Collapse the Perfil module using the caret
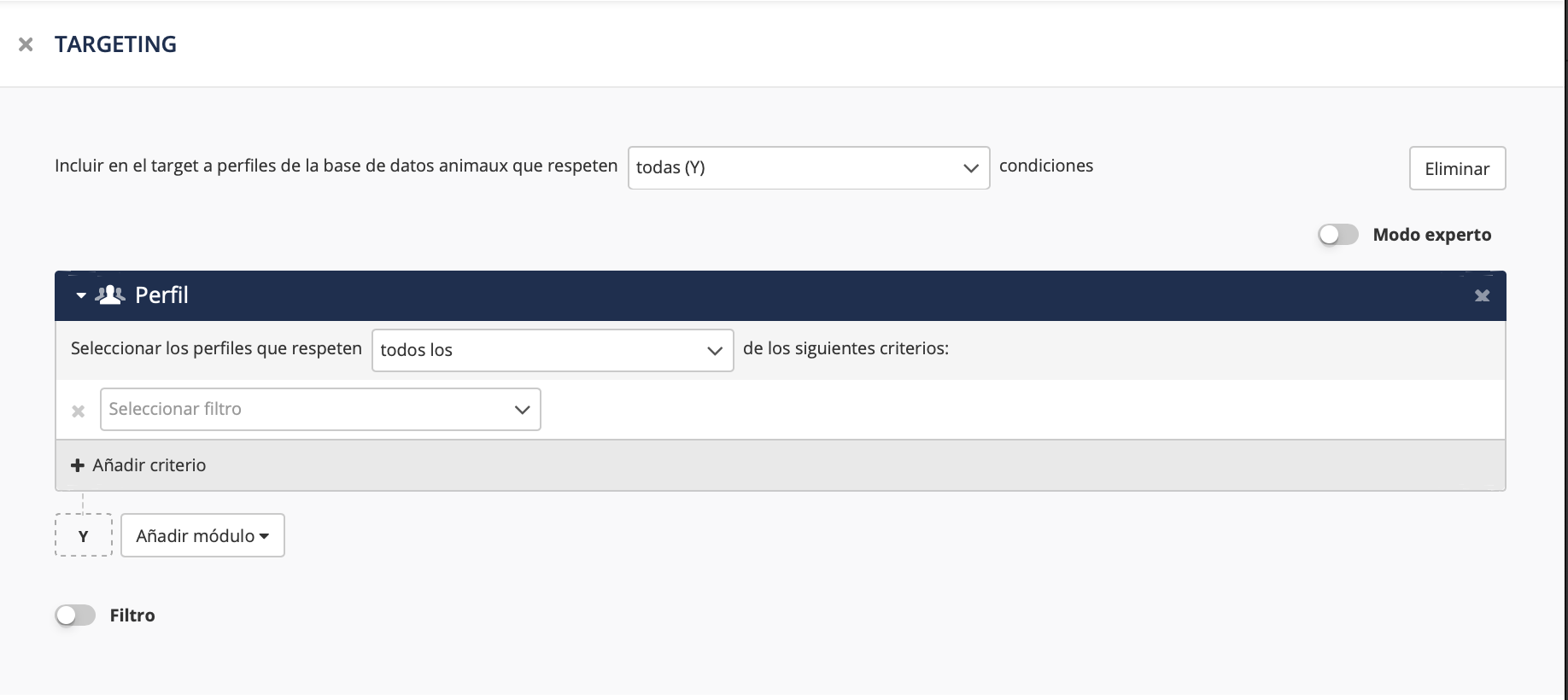 tap(81, 295)
